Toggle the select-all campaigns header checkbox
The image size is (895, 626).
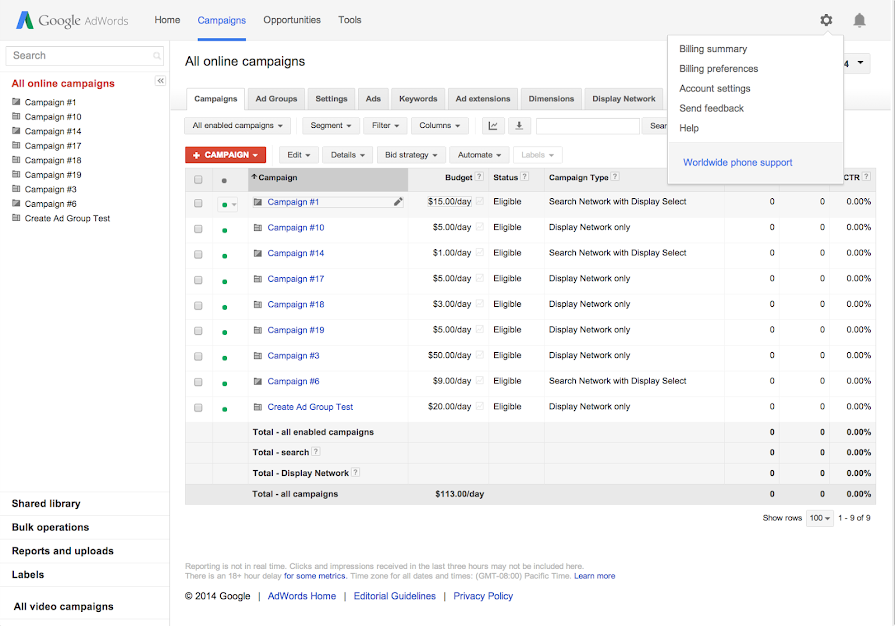[x=198, y=180]
